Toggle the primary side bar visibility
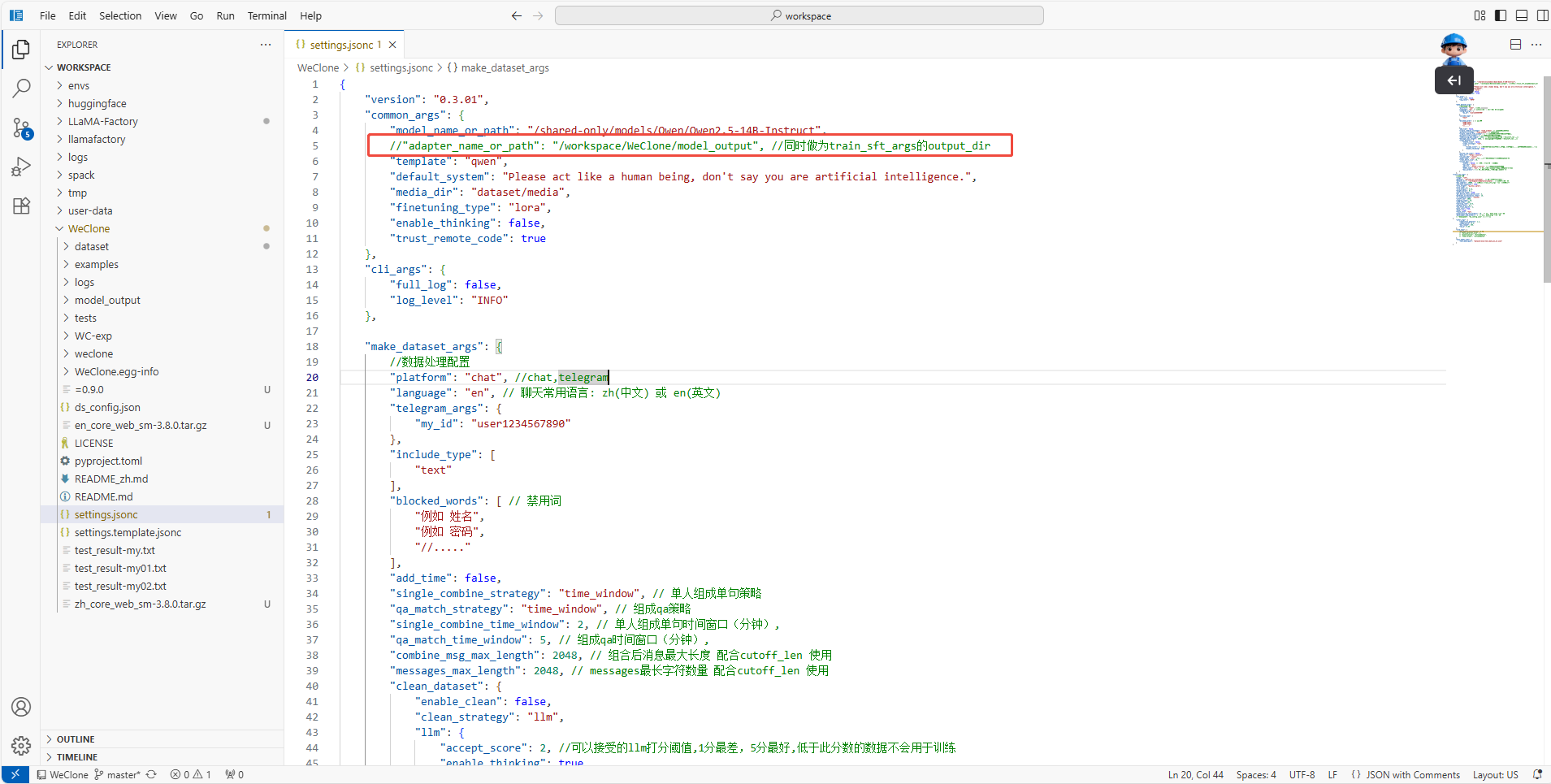This screenshot has width=1551, height=784. 1501,15
